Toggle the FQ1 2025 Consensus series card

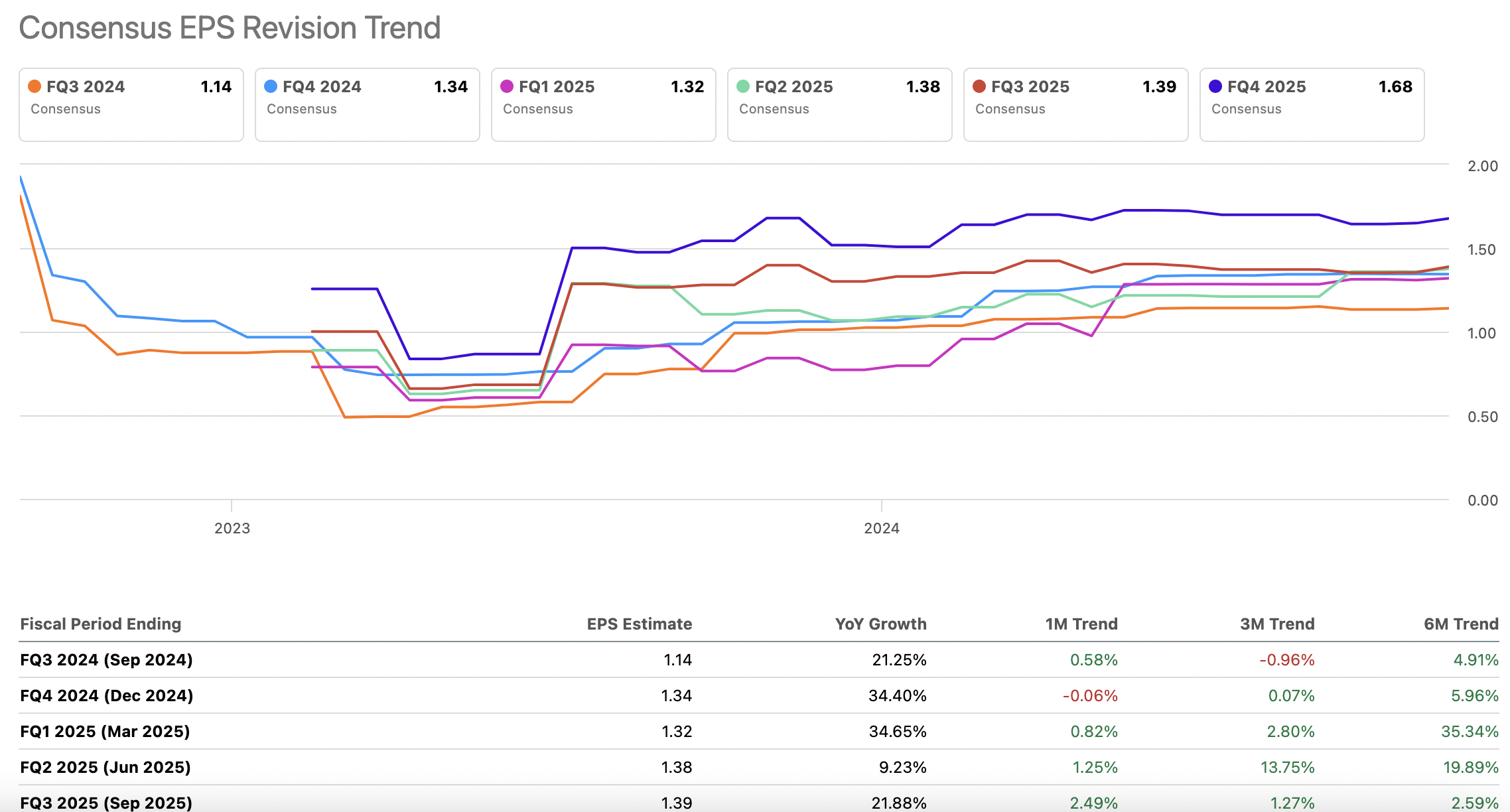coord(604,105)
